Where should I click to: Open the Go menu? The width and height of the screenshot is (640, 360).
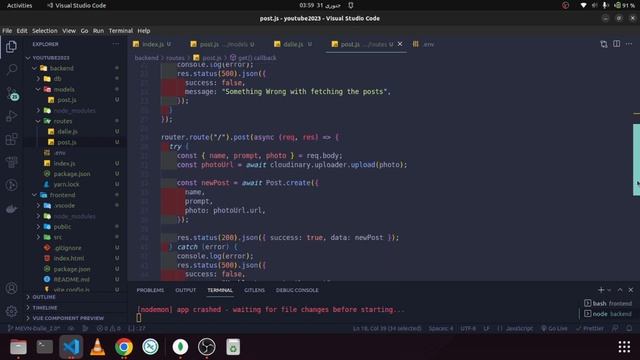point(84,31)
